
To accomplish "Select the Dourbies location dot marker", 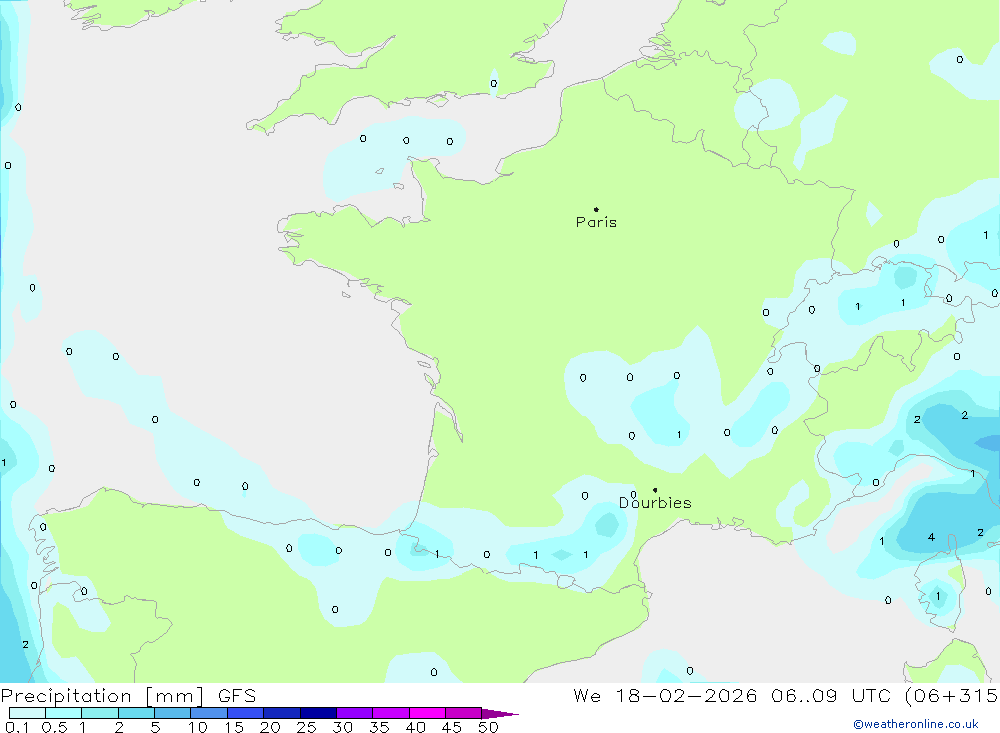I will [x=655, y=490].
